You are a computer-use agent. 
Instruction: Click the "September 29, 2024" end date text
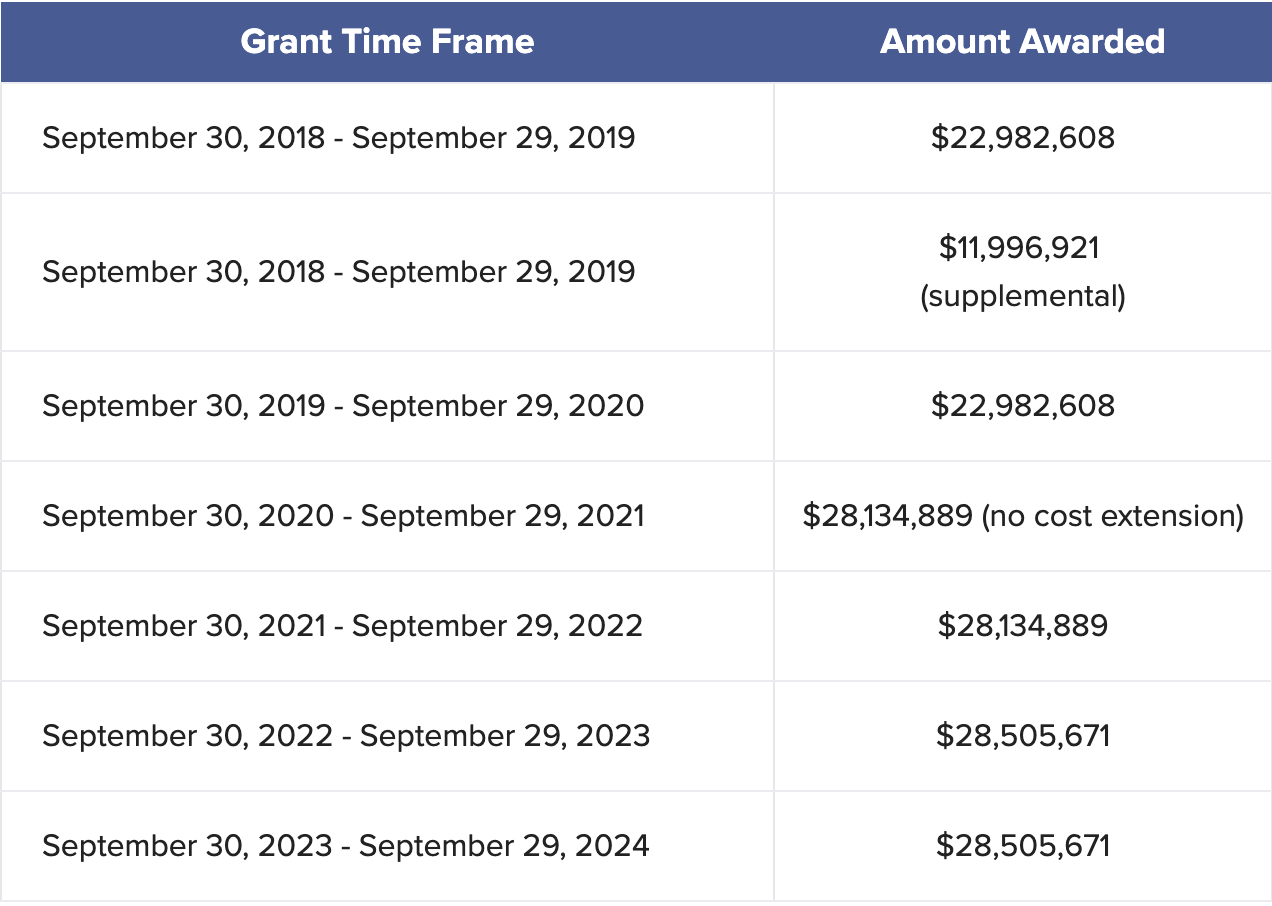point(505,846)
